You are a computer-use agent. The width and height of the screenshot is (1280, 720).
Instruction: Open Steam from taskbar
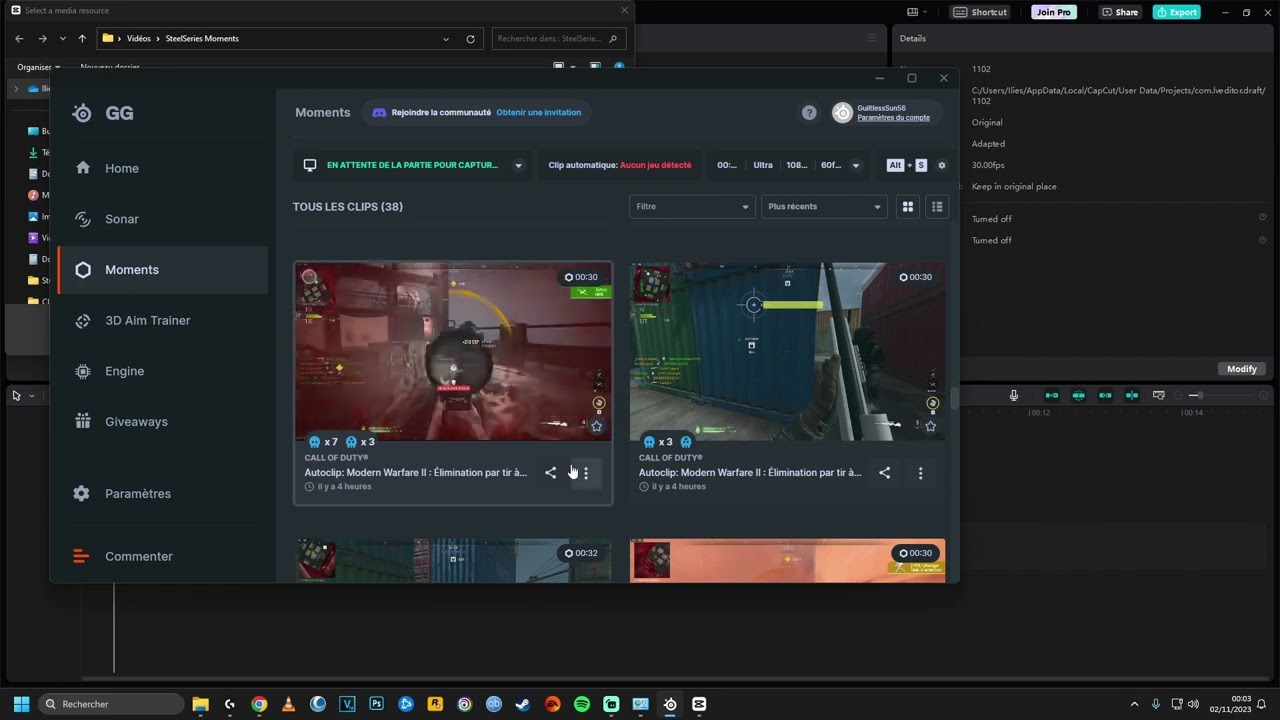pyautogui.click(x=523, y=704)
